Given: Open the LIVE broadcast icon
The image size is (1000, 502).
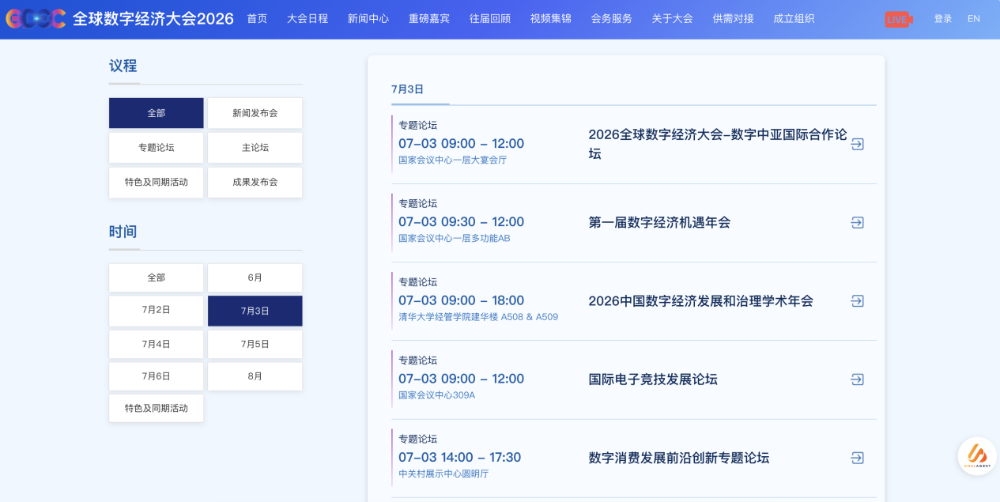Looking at the screenshot, I should click(x=899, y=19).
